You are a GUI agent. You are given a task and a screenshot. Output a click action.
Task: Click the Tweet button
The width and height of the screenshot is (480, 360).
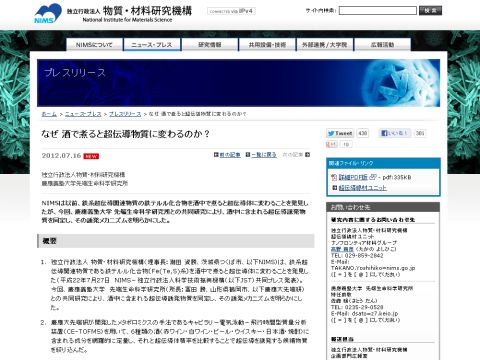(x=340, y=133)
